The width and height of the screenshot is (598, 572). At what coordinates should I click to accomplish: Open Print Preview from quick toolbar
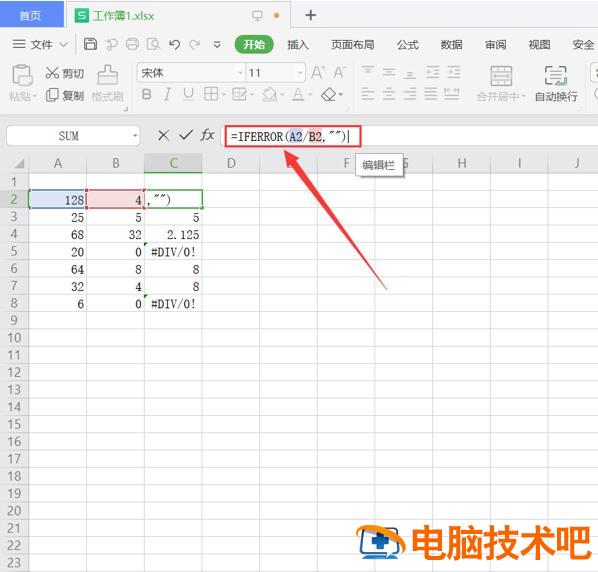[153, 44]
